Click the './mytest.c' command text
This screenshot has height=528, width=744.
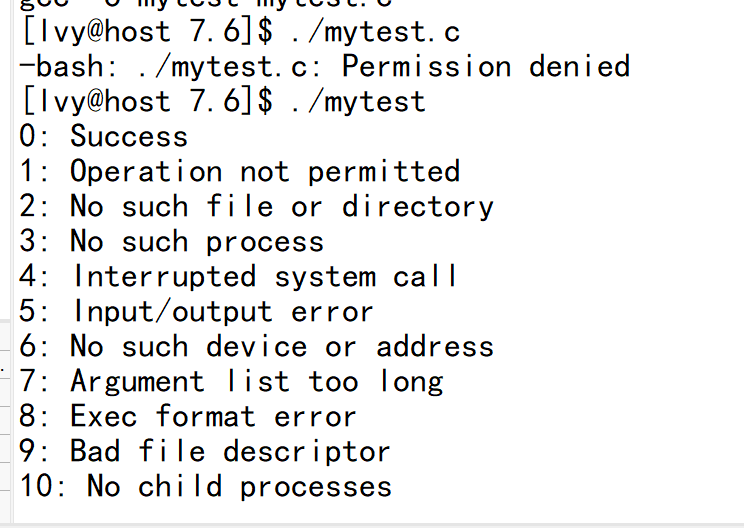(x=375, y=32)
